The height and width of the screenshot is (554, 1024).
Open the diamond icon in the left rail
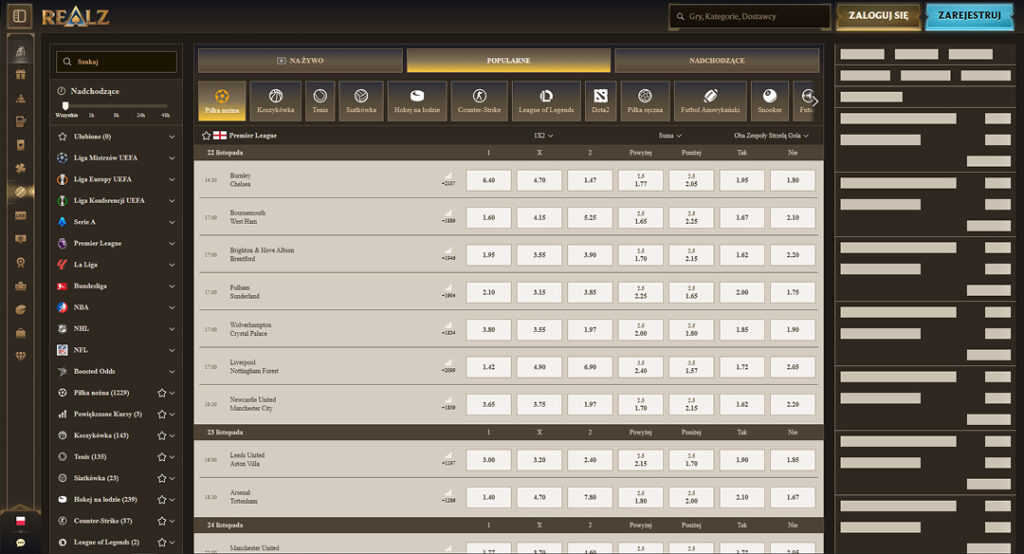(x=21, y=356)
